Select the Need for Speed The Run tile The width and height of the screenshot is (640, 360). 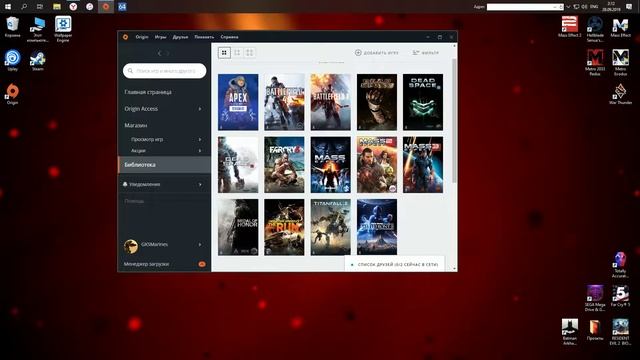coord(284,227)
